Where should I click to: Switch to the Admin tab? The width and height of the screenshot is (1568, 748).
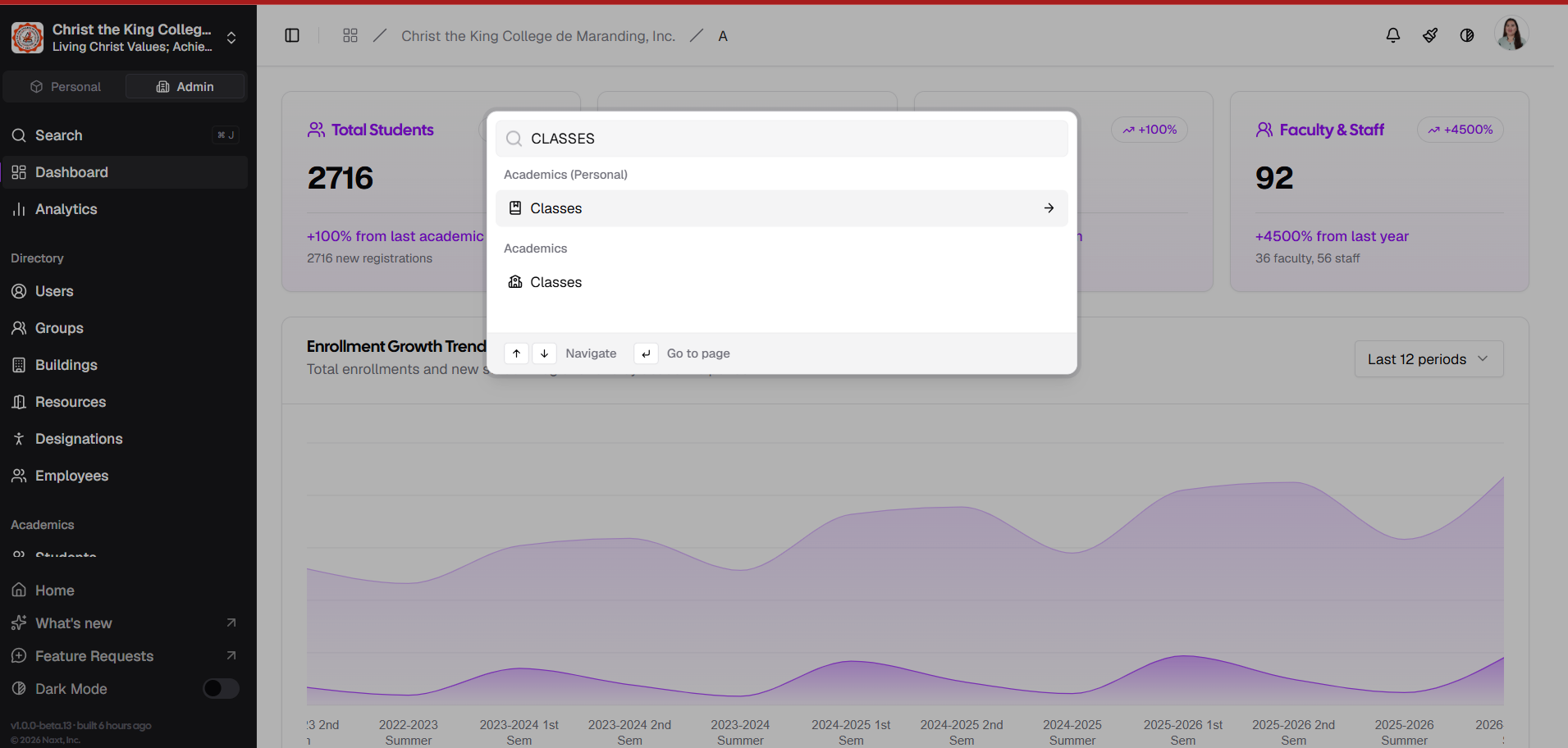[x=185, y=87]
